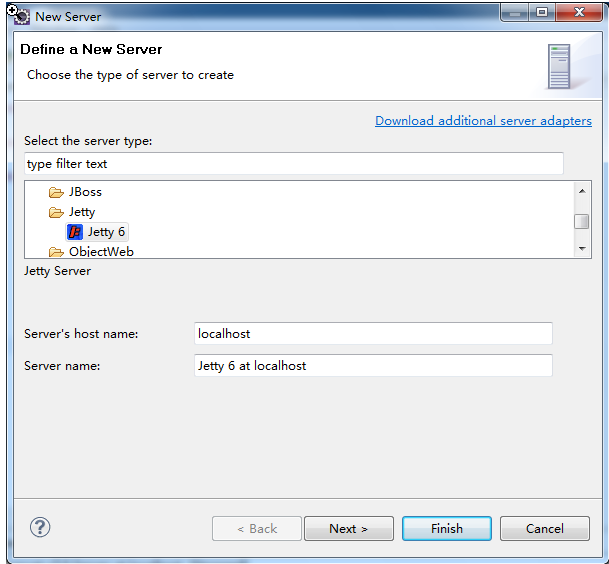Image resolution: width=609 pixels, height=564 pixels.
Task: Click the ObjectWeb folder icon
Action: pos(56,252)
